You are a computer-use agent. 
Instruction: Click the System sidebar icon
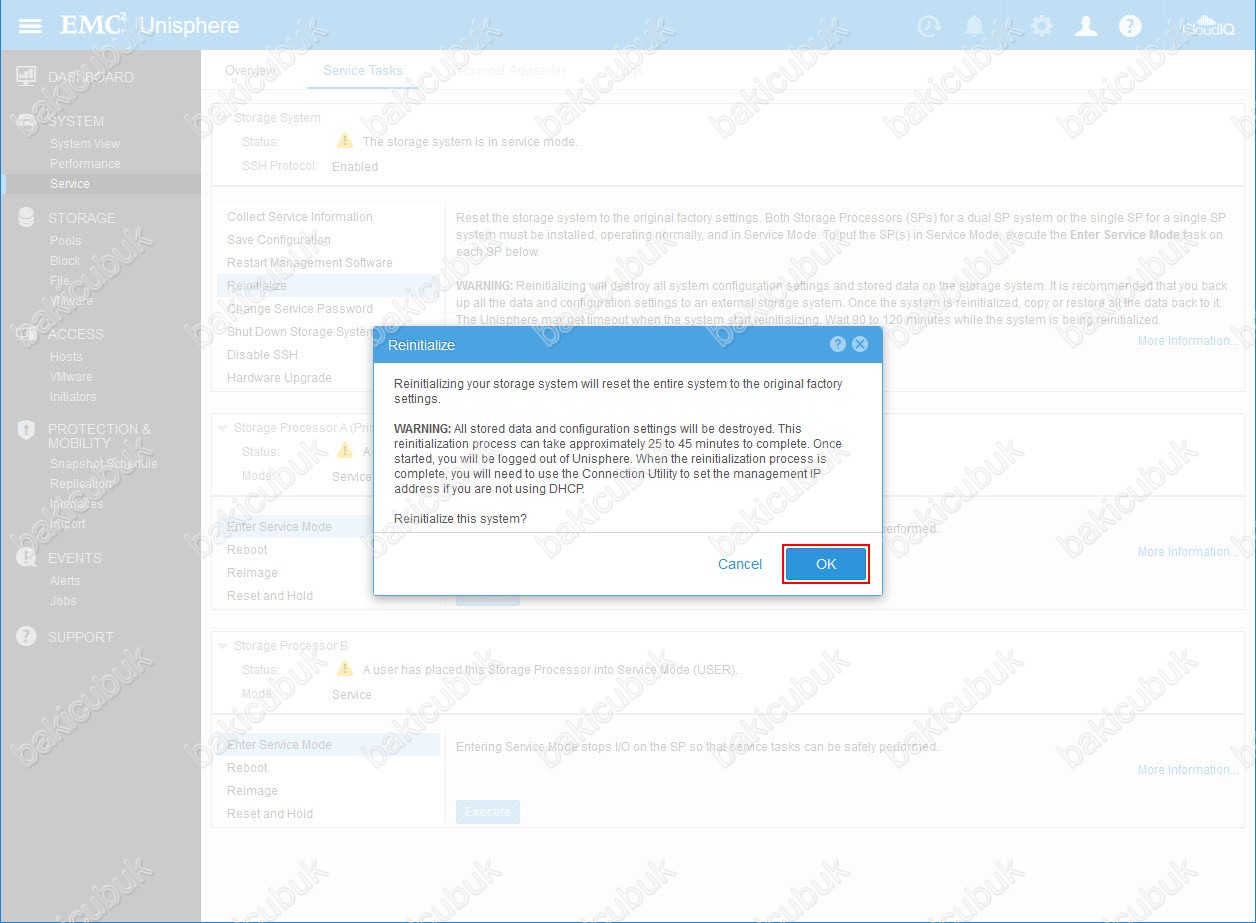tap(27, 121)
